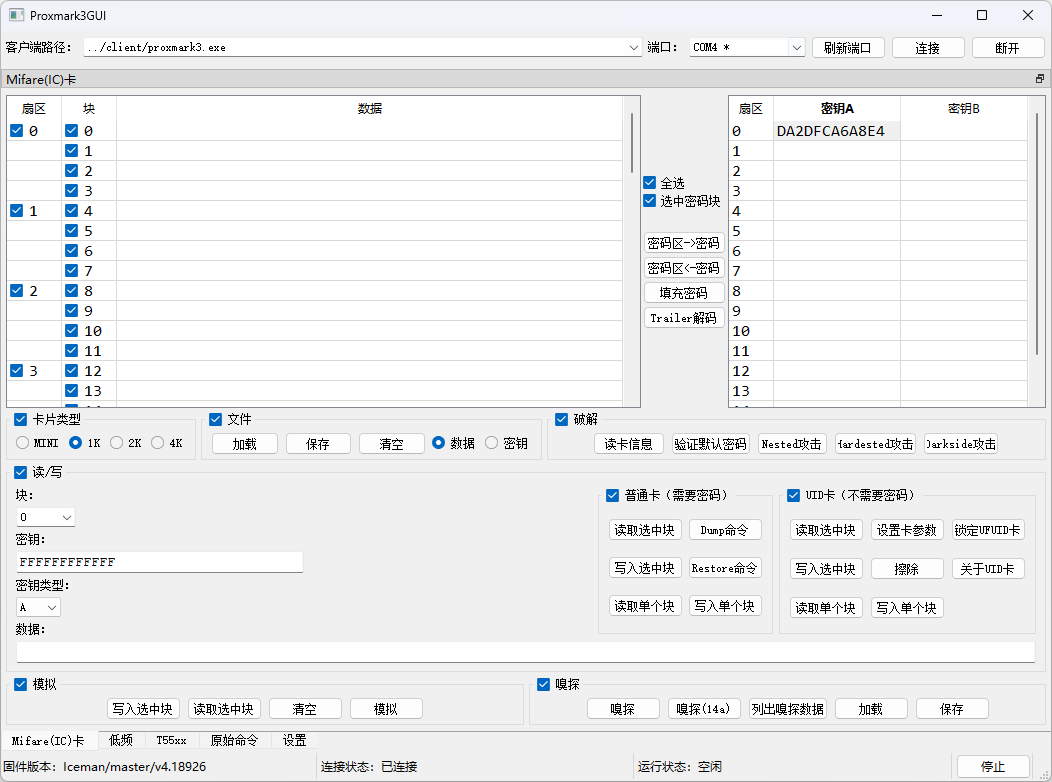Click the 验证默认密码 button
The width and height of the screenshot is (1052, 782).
pyautogui.click(x=711, y=443)
